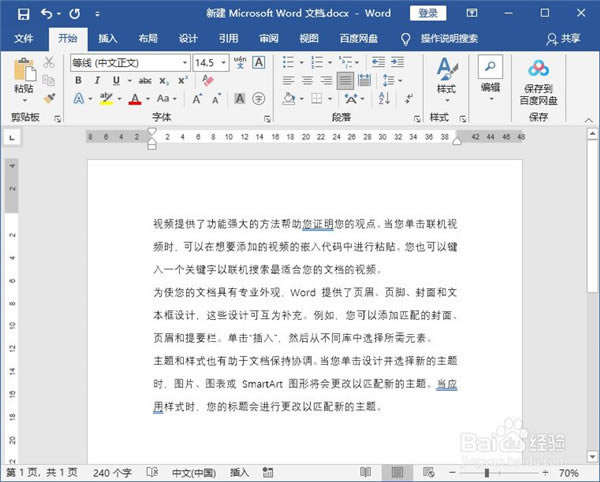Open the 视图 tab

pyautogui.click(x=309, y=38)
